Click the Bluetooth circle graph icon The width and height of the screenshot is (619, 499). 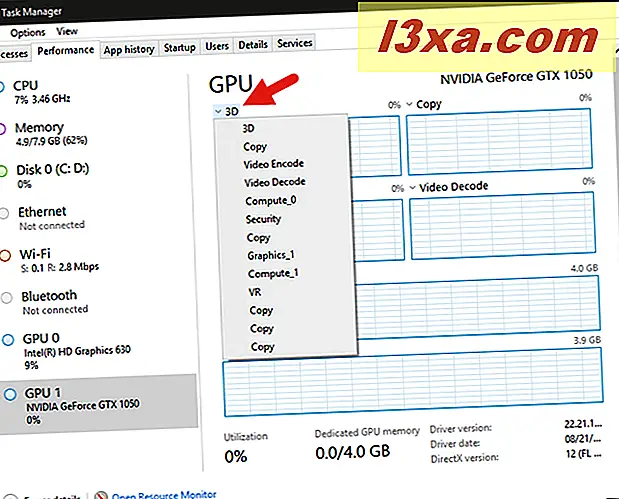pos(6,298)
